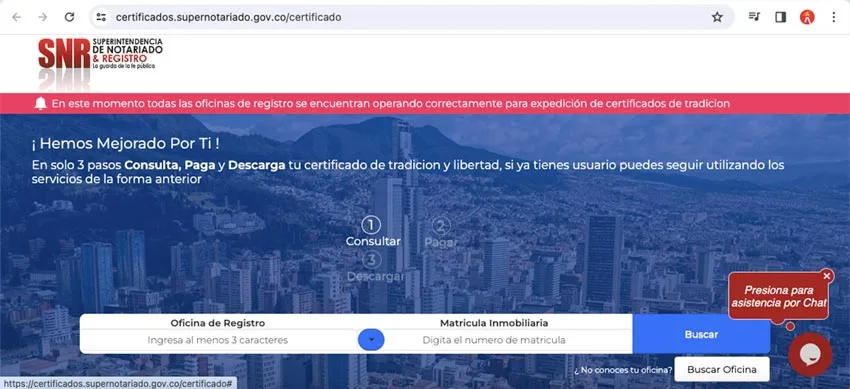Click the Buscar Oficina button
Image resolution: width=850 pixels, height=389 pixels.
click(722, 369)
